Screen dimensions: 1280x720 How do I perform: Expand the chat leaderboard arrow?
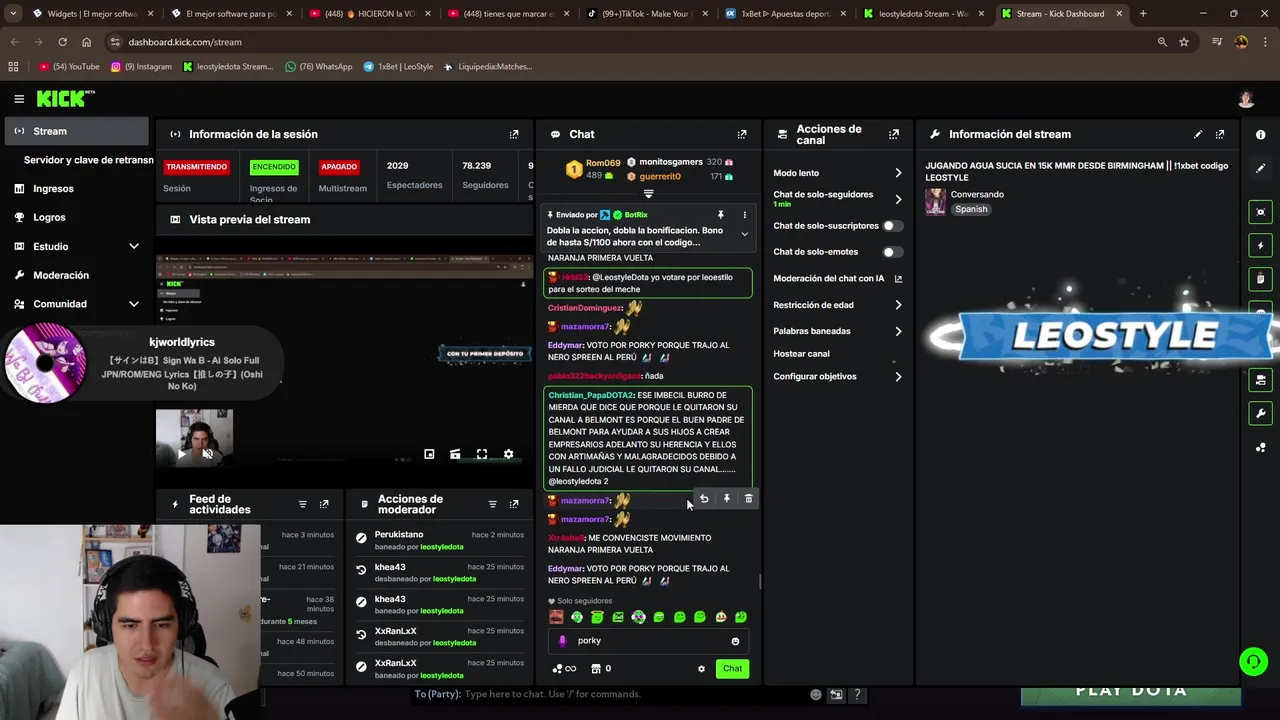648,193
